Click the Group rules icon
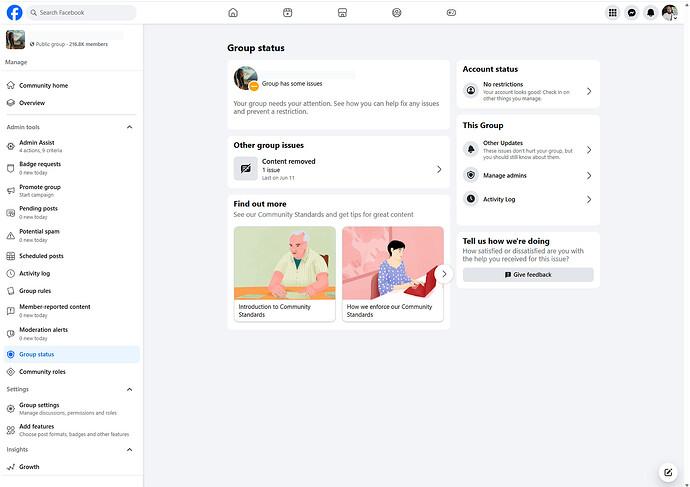Viewport: 690px width, 487px height. pyautogui.click(x=11, y=291)
